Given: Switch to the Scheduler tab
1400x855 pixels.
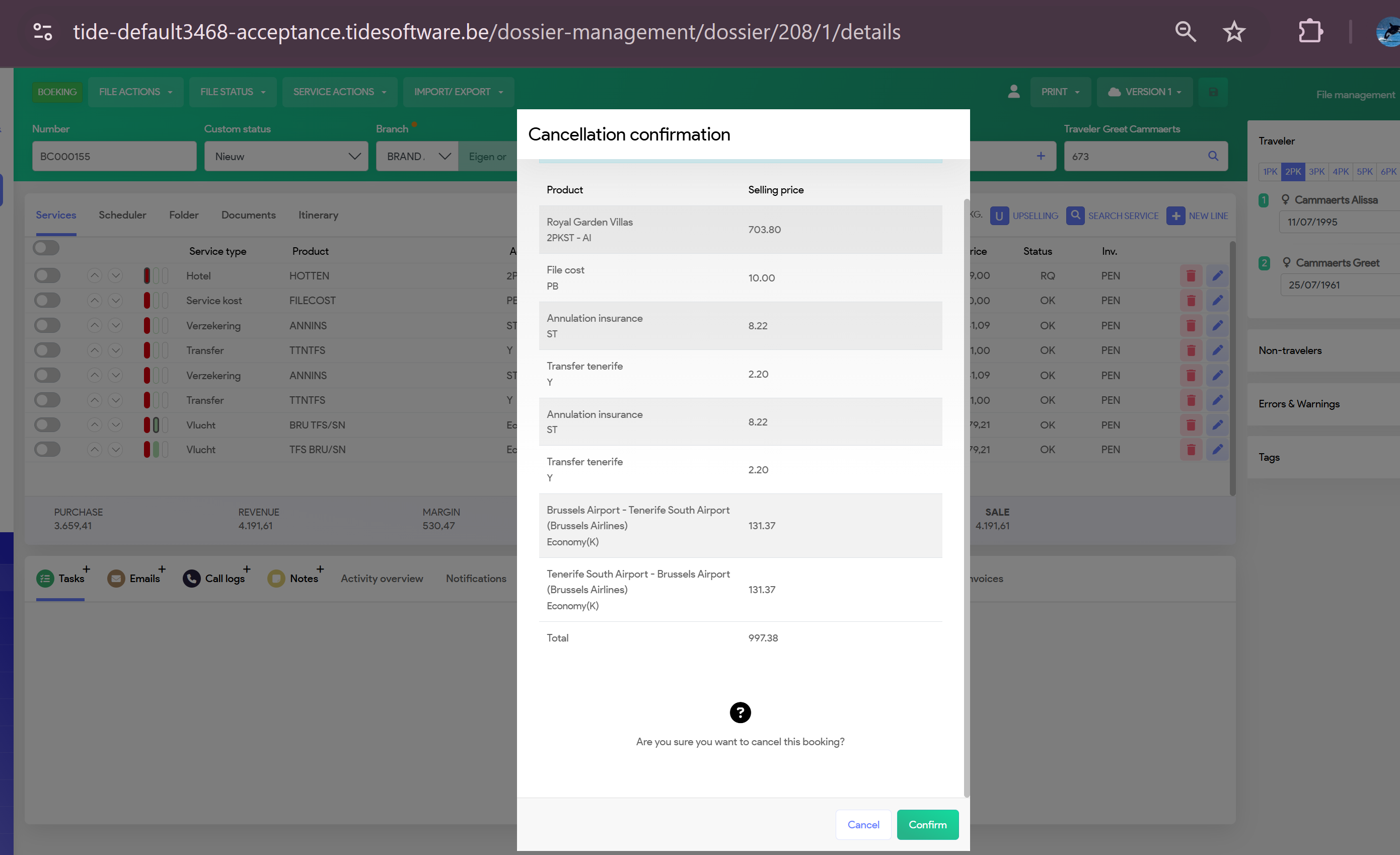Looking at the screenshot, I should [122, 215].
